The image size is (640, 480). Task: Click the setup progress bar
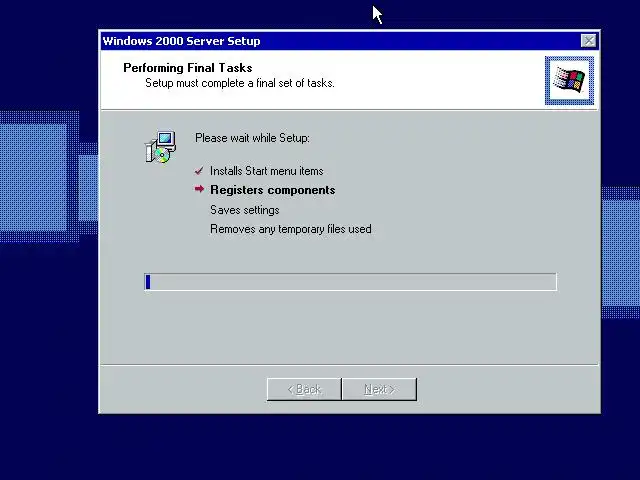coord(351,282)
